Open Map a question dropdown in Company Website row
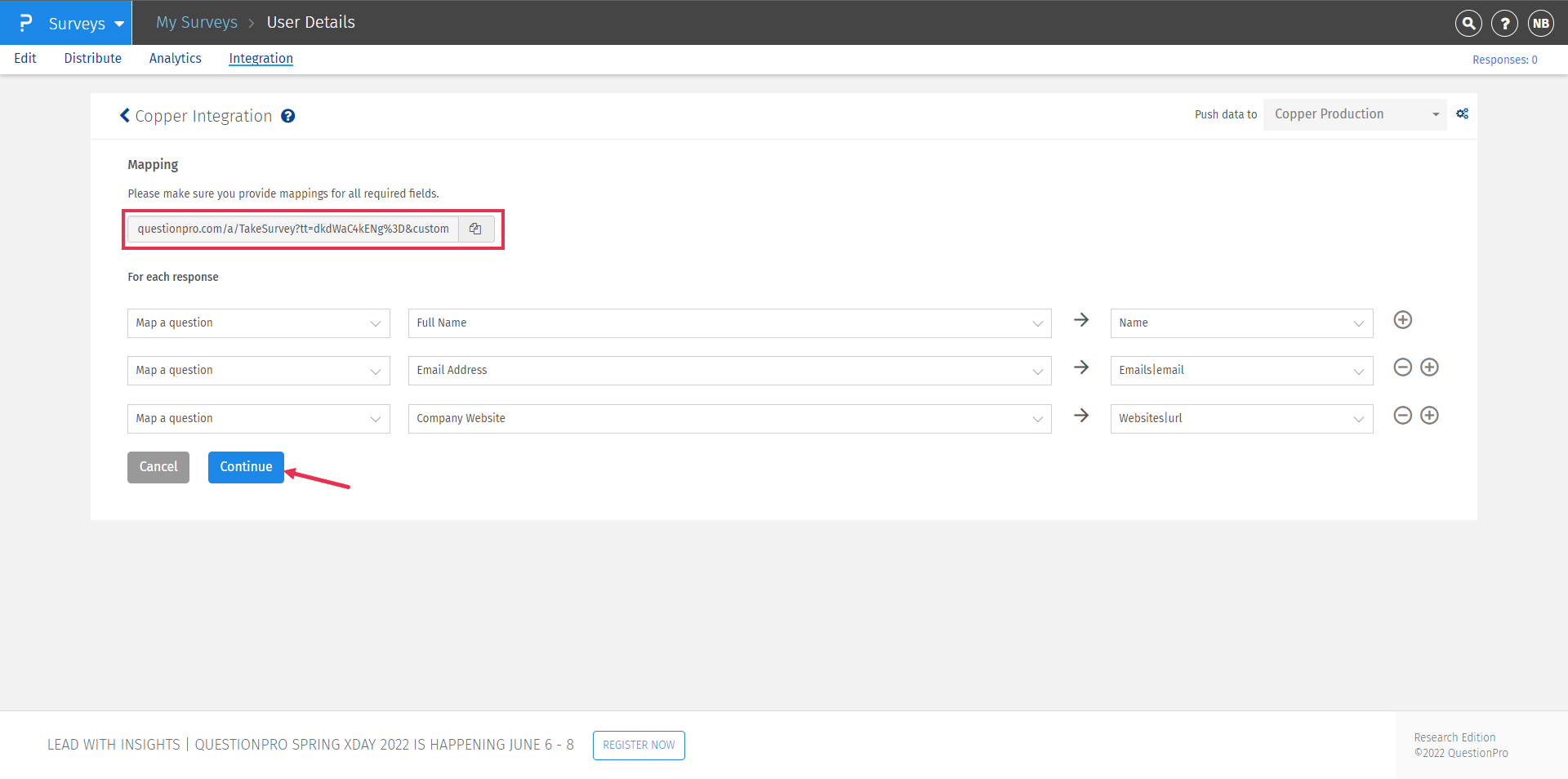Screen dimensions: 1568x779 (258, 419)
